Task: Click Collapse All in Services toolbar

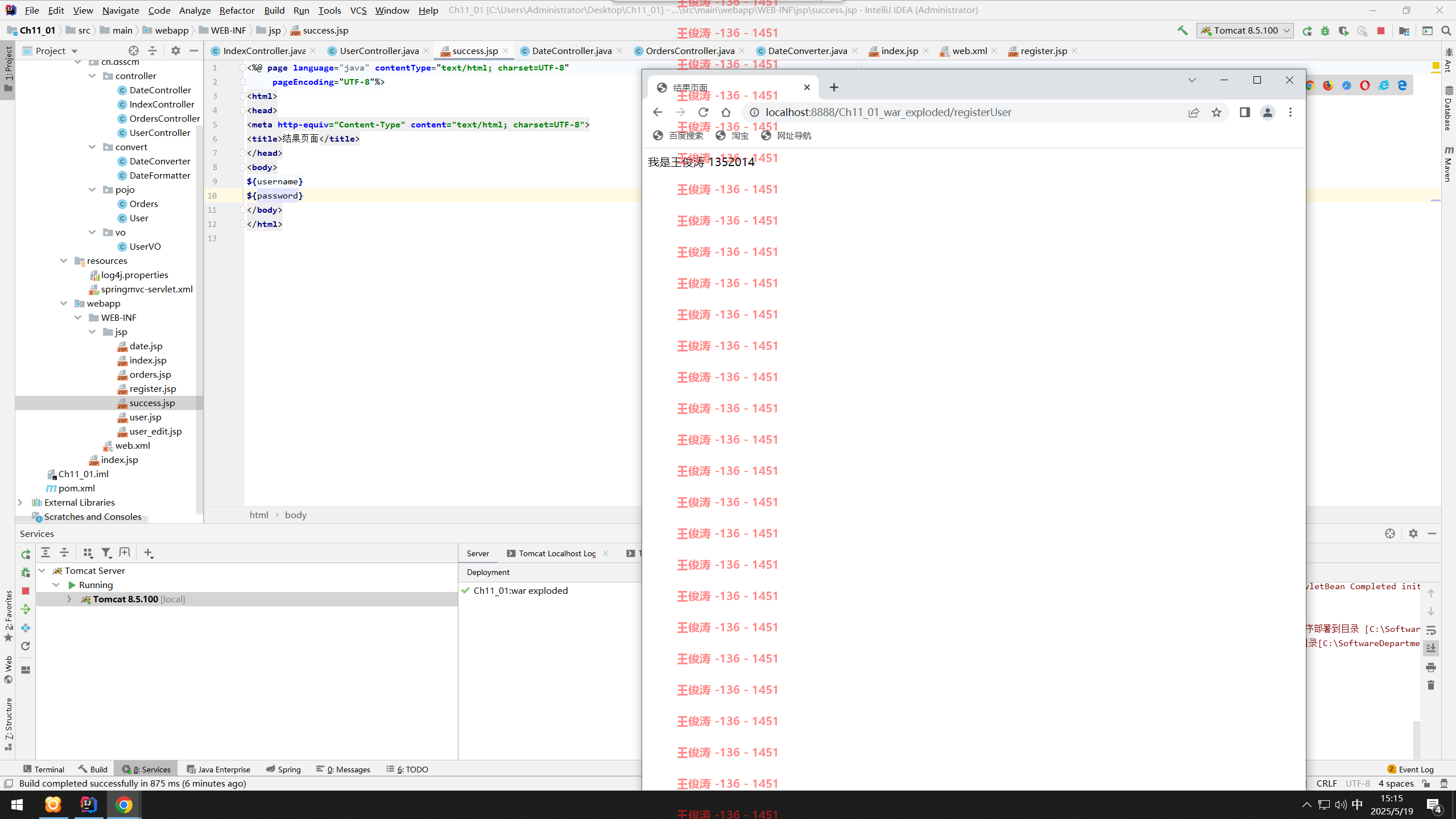Action: coord(64,552)
